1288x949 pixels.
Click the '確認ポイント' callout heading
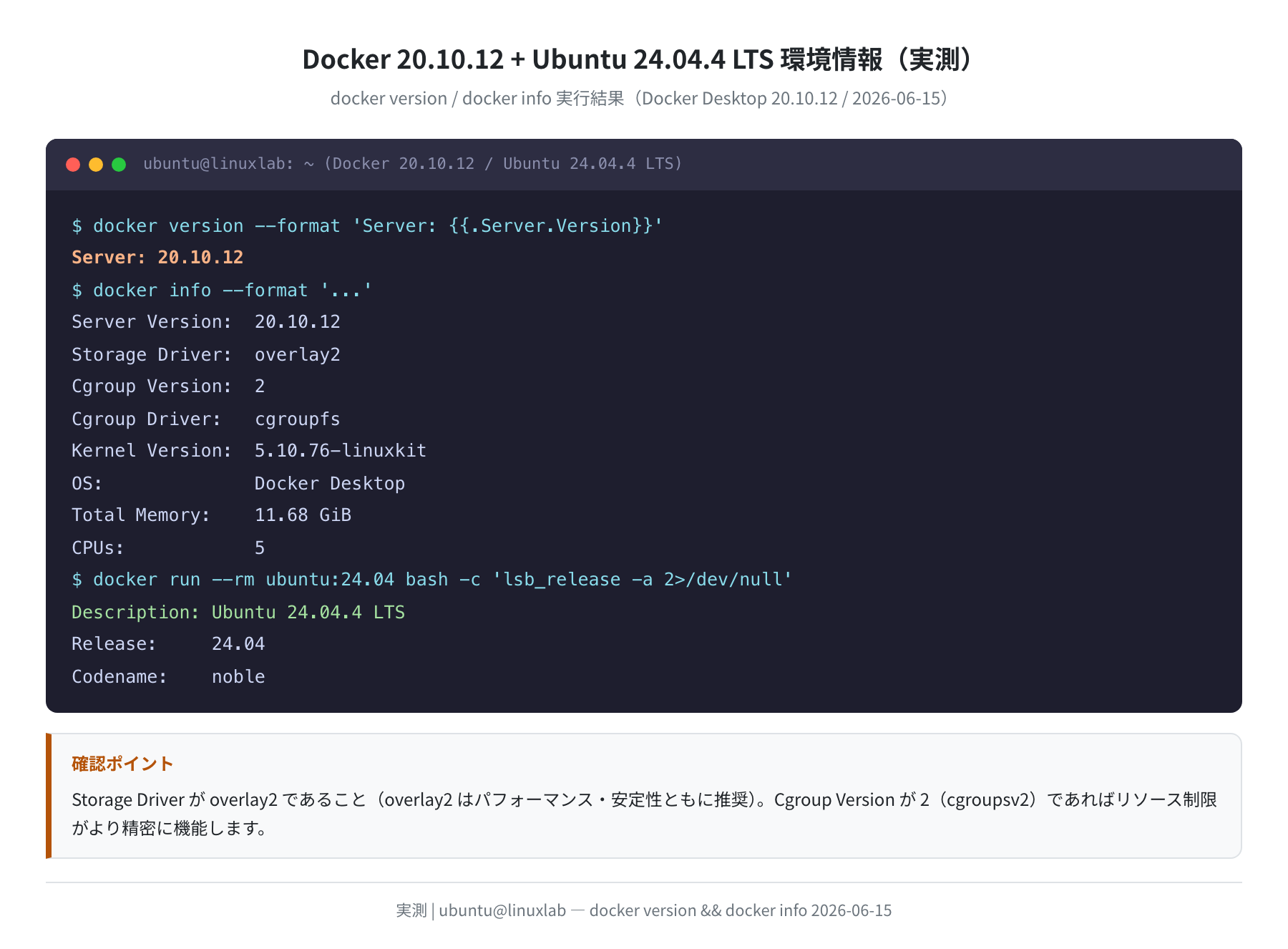pyautogui.click(x=122, y=764)
